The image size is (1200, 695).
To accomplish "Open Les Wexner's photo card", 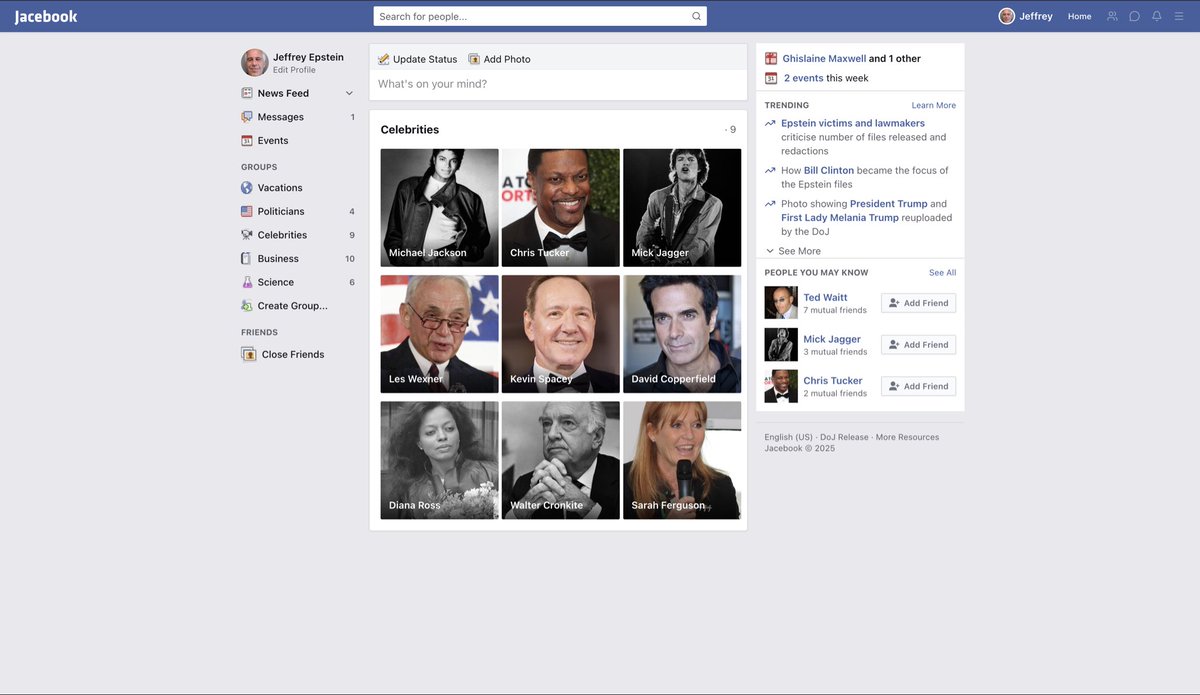I will point(439,334).
